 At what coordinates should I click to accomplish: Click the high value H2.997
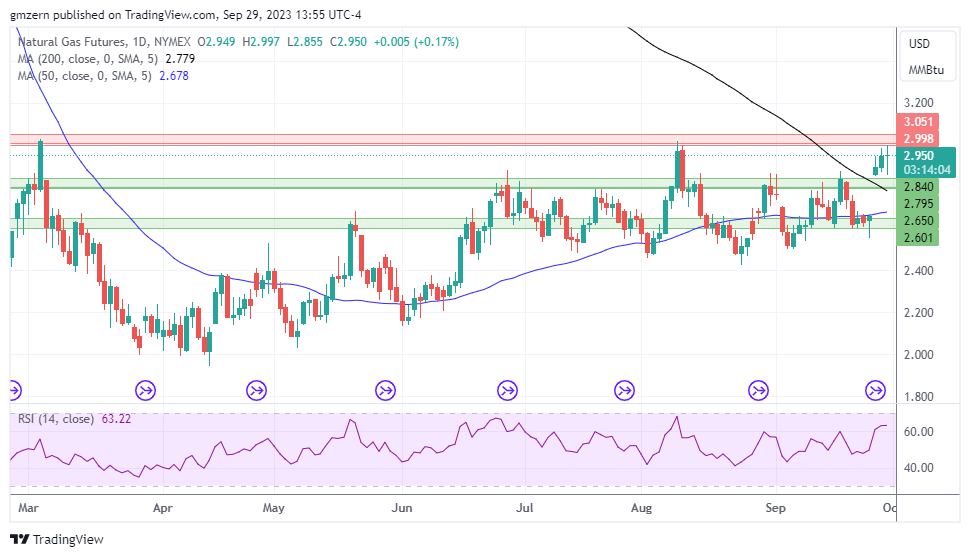point(261,42)
